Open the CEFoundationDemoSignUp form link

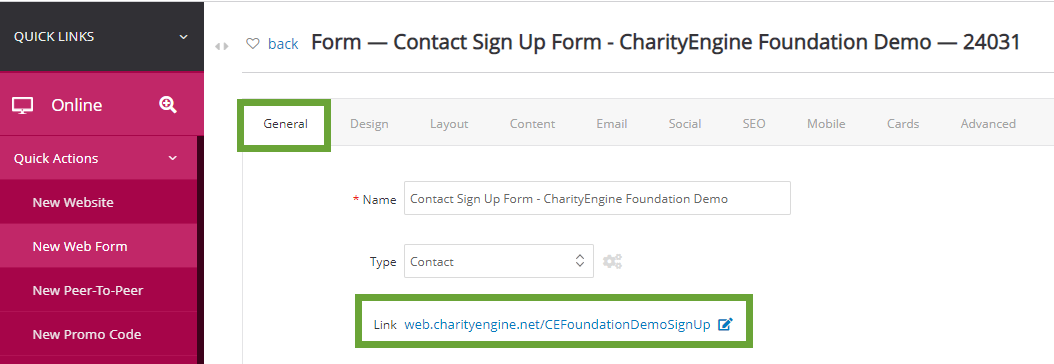(x=557, y=324)
